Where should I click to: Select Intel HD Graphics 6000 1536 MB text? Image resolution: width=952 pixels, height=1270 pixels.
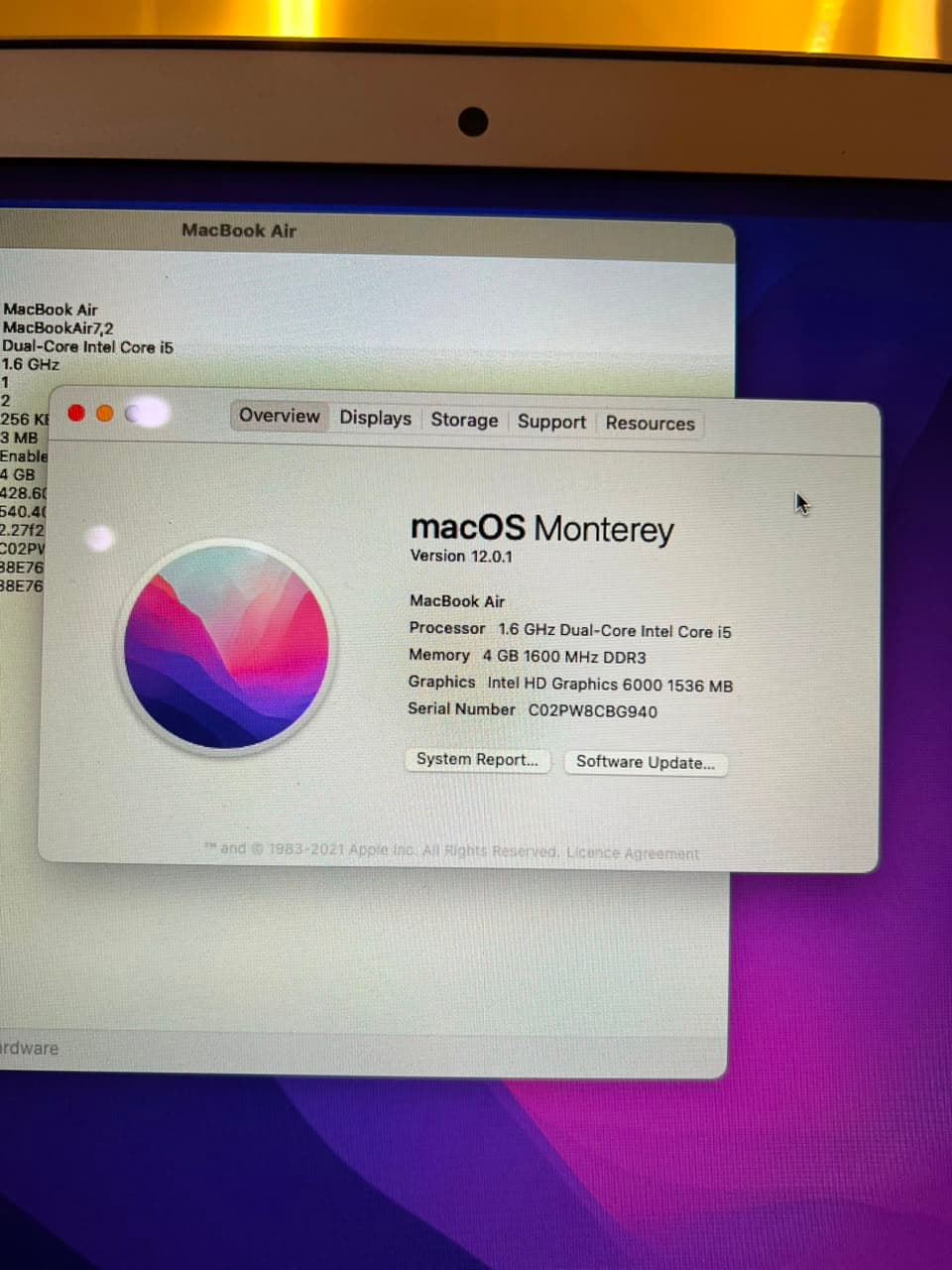pyautogui.click(x=610, y=685)
